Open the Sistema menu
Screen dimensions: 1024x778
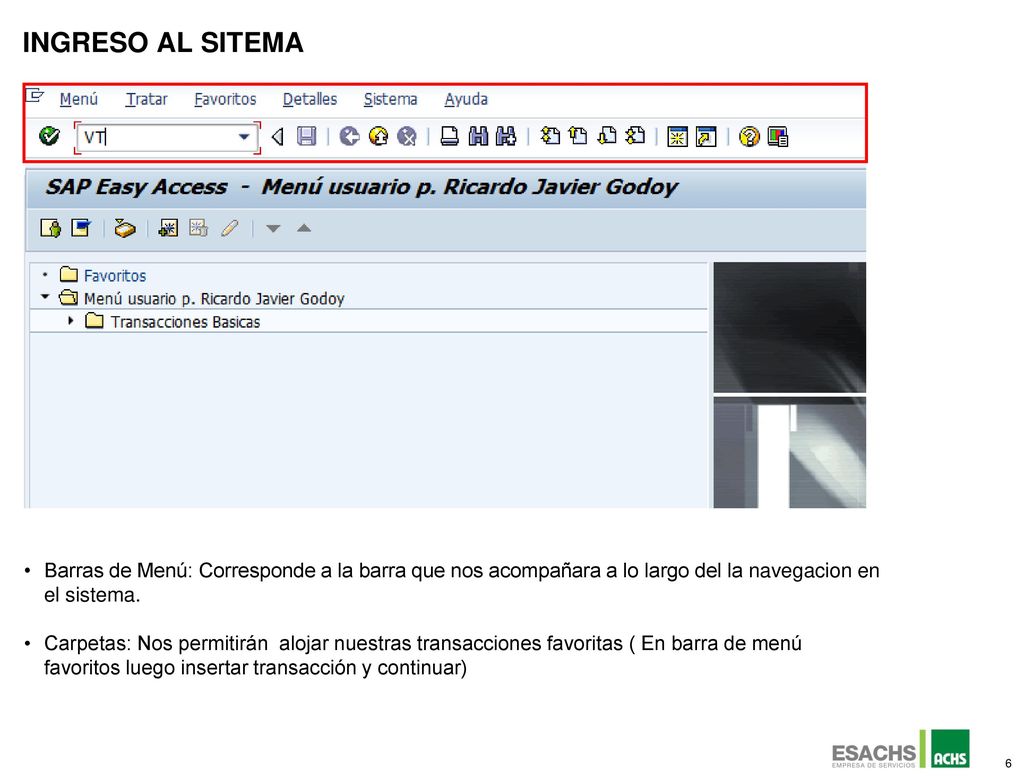coord(391,99)
